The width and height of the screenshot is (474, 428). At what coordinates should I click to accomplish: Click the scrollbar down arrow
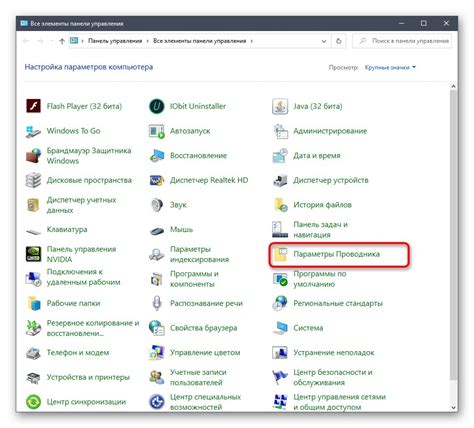click(453, 408)
